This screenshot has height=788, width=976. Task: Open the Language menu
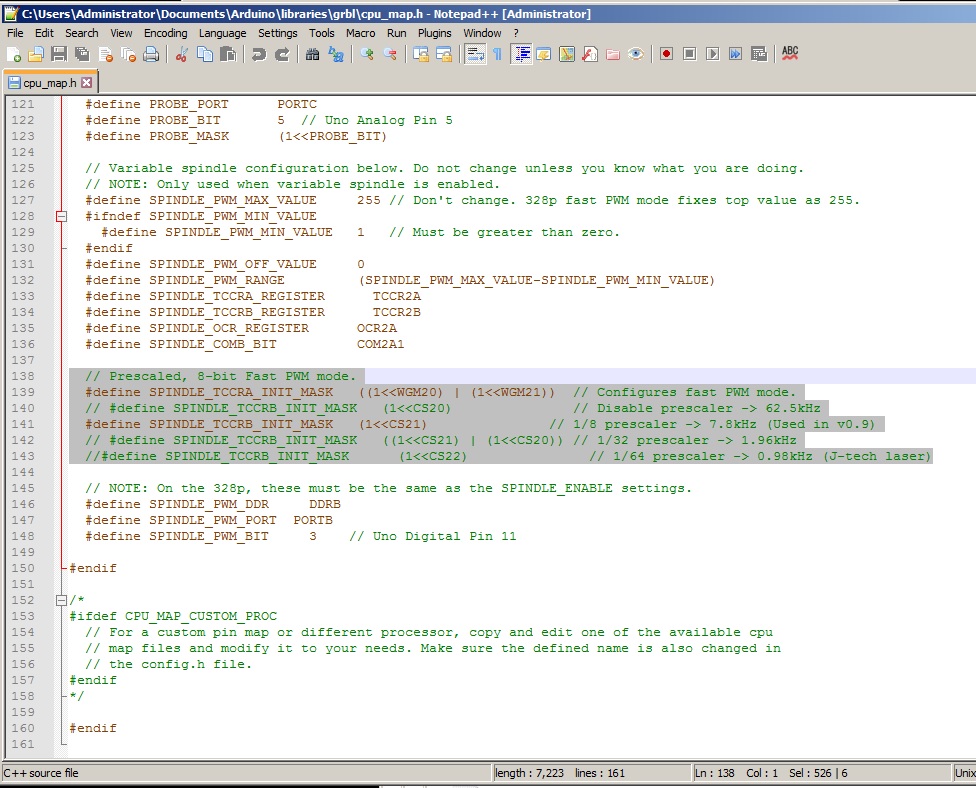pyautogui.click(x=222, y=33)
